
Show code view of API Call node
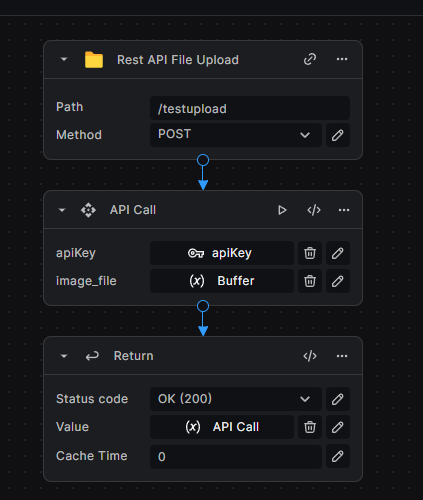tap(314, 210)
